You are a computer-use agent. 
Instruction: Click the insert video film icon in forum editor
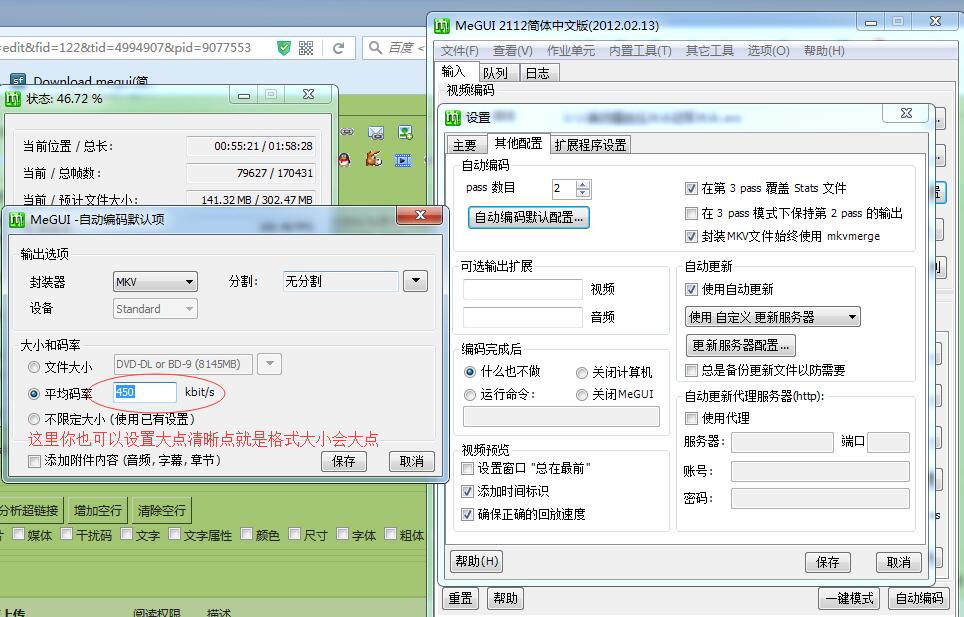click(403, 160)
